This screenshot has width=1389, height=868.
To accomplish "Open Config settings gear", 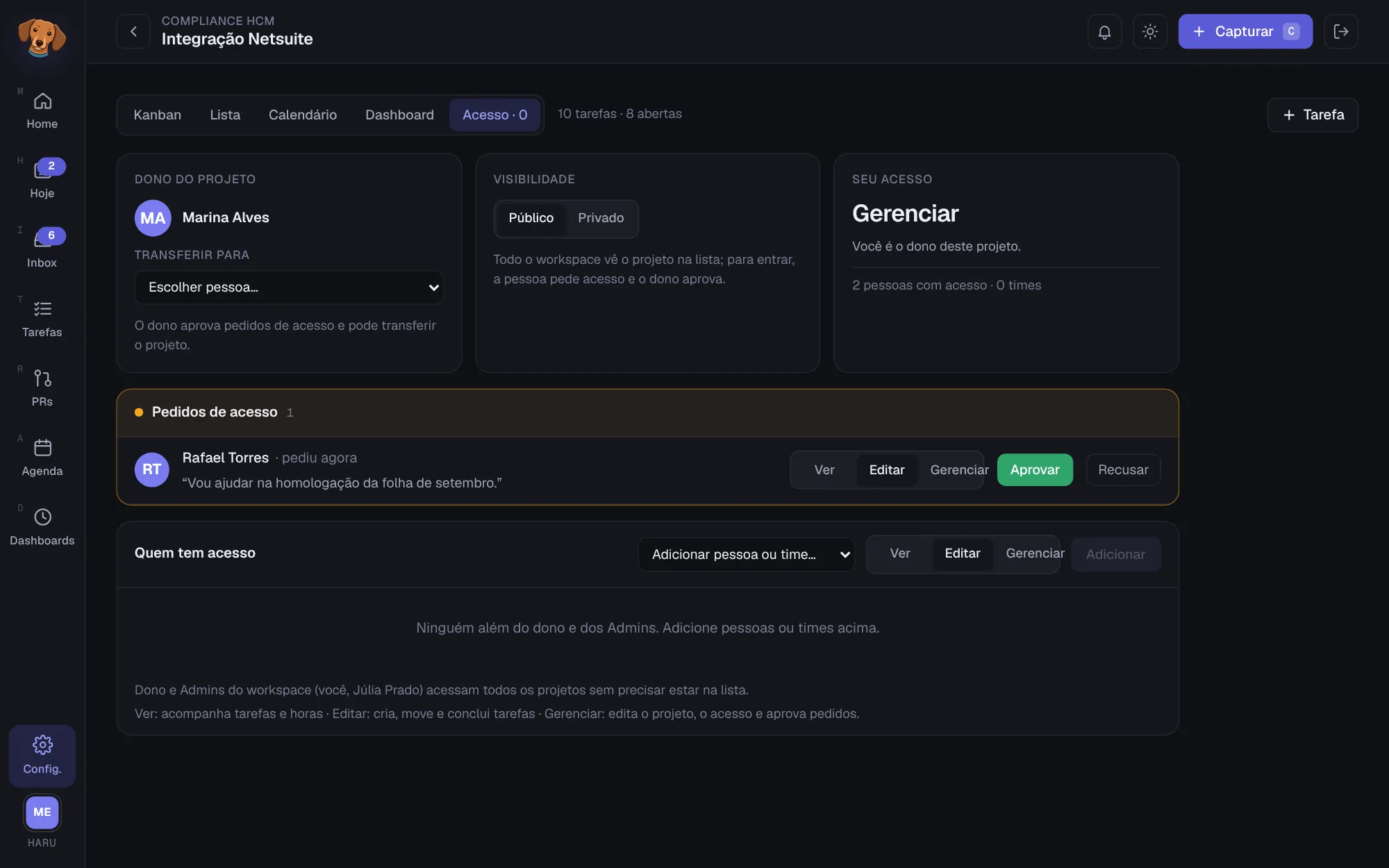I will click(42, 756).
